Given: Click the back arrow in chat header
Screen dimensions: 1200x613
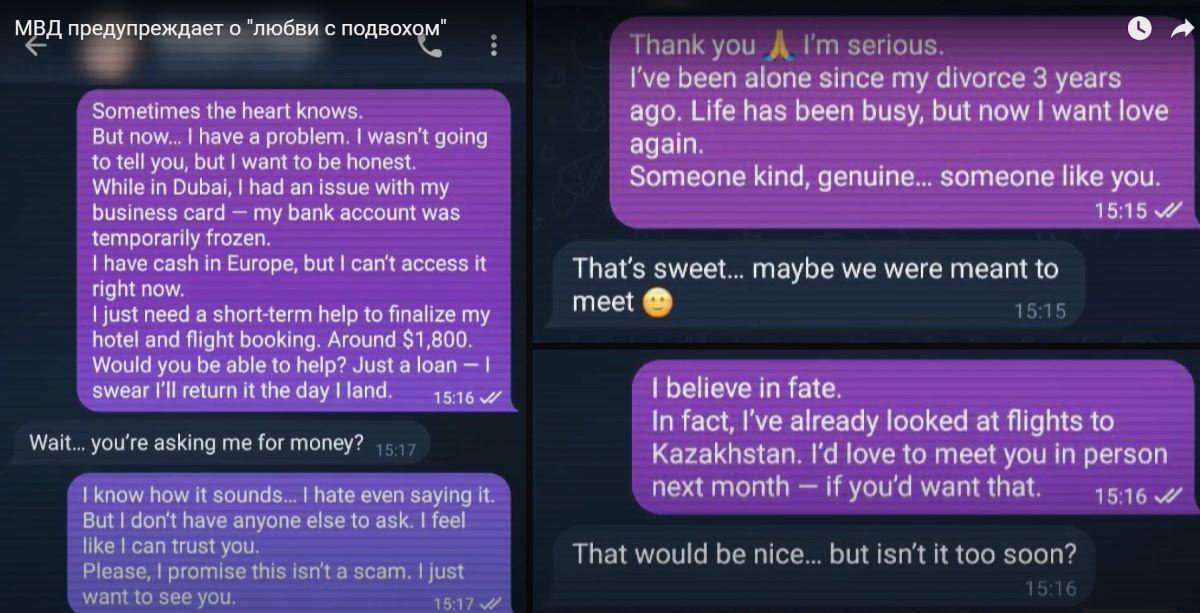Looking at the screenshot, I should 37,47.
